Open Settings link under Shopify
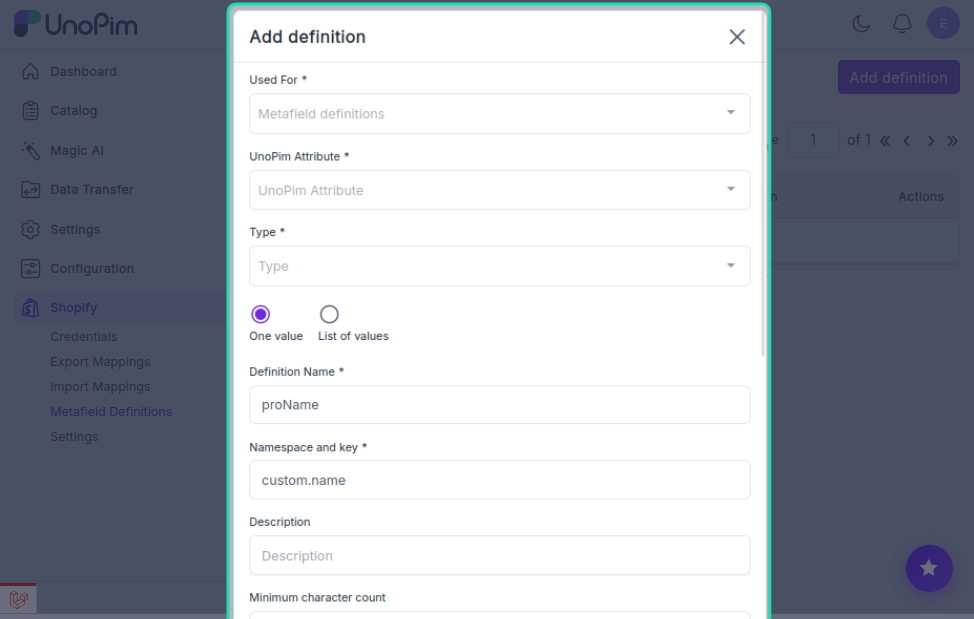Screen dimensions: 974x619 (74, 436)
